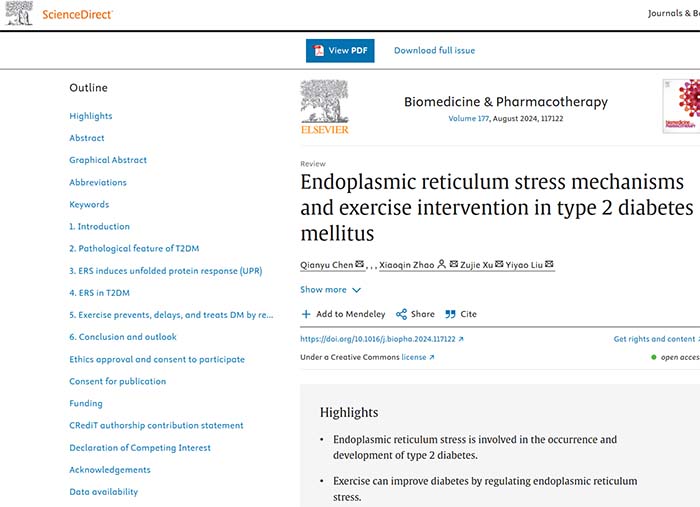Viewport: 700px width, 507px height.
Task: Open Get rights and content link
Action: pos(656,339)
